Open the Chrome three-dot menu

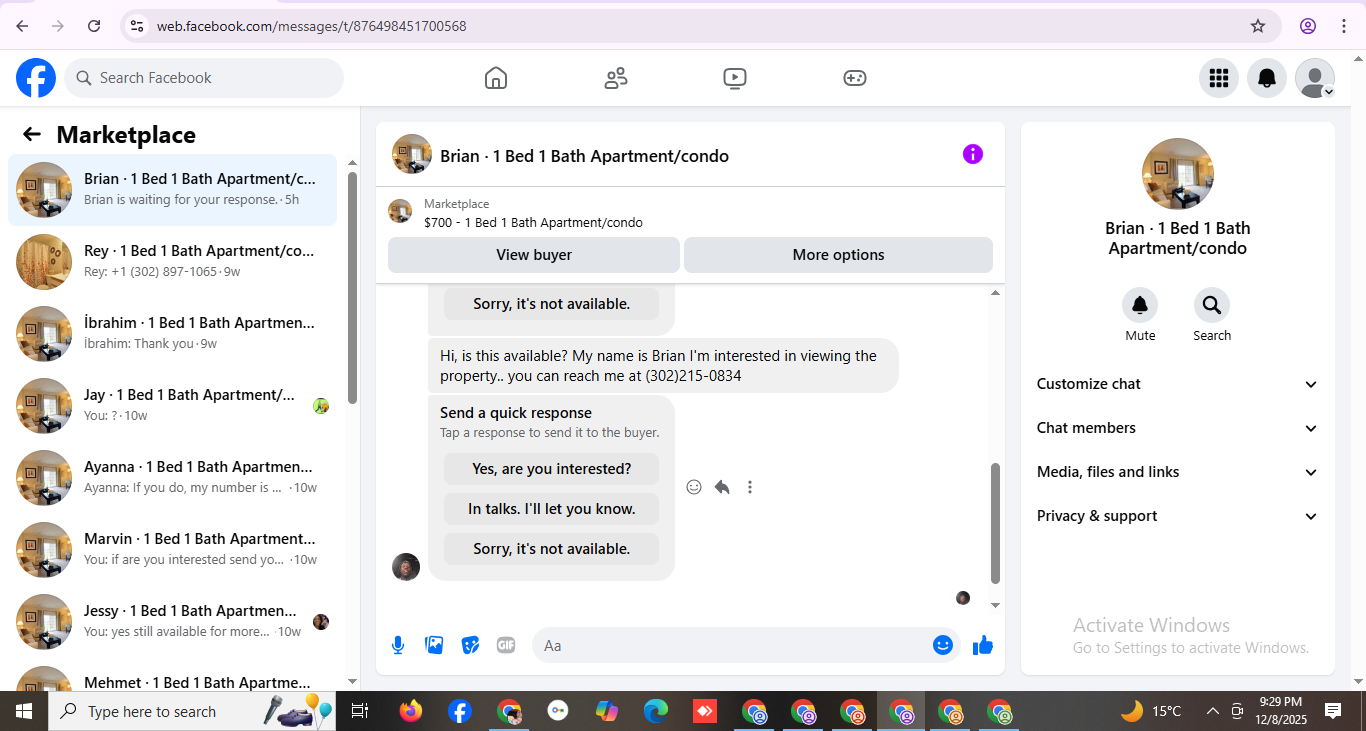click(1344, 26)
